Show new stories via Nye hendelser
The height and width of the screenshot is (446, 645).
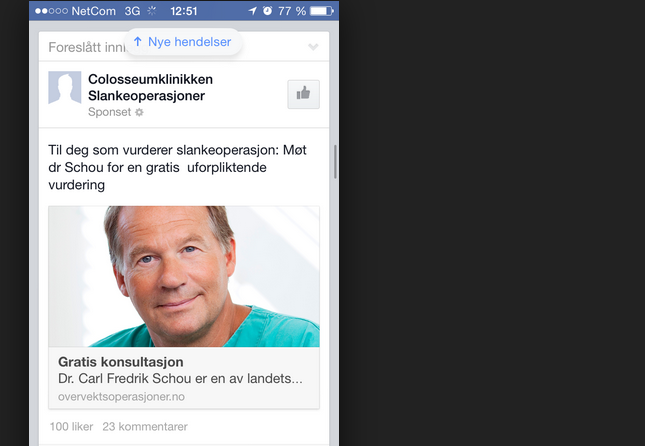pos(183,42)
